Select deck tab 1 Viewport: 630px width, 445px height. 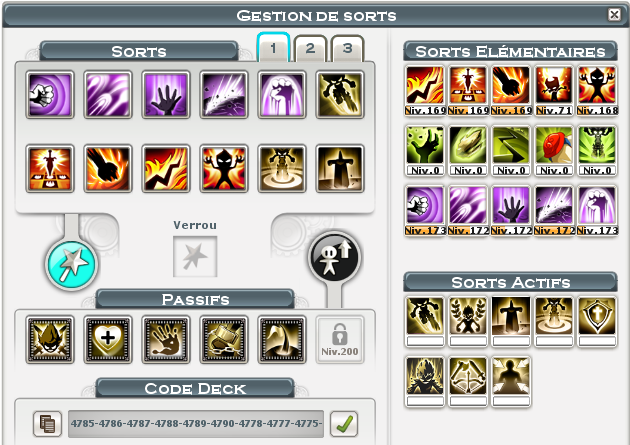pos(273,47)
